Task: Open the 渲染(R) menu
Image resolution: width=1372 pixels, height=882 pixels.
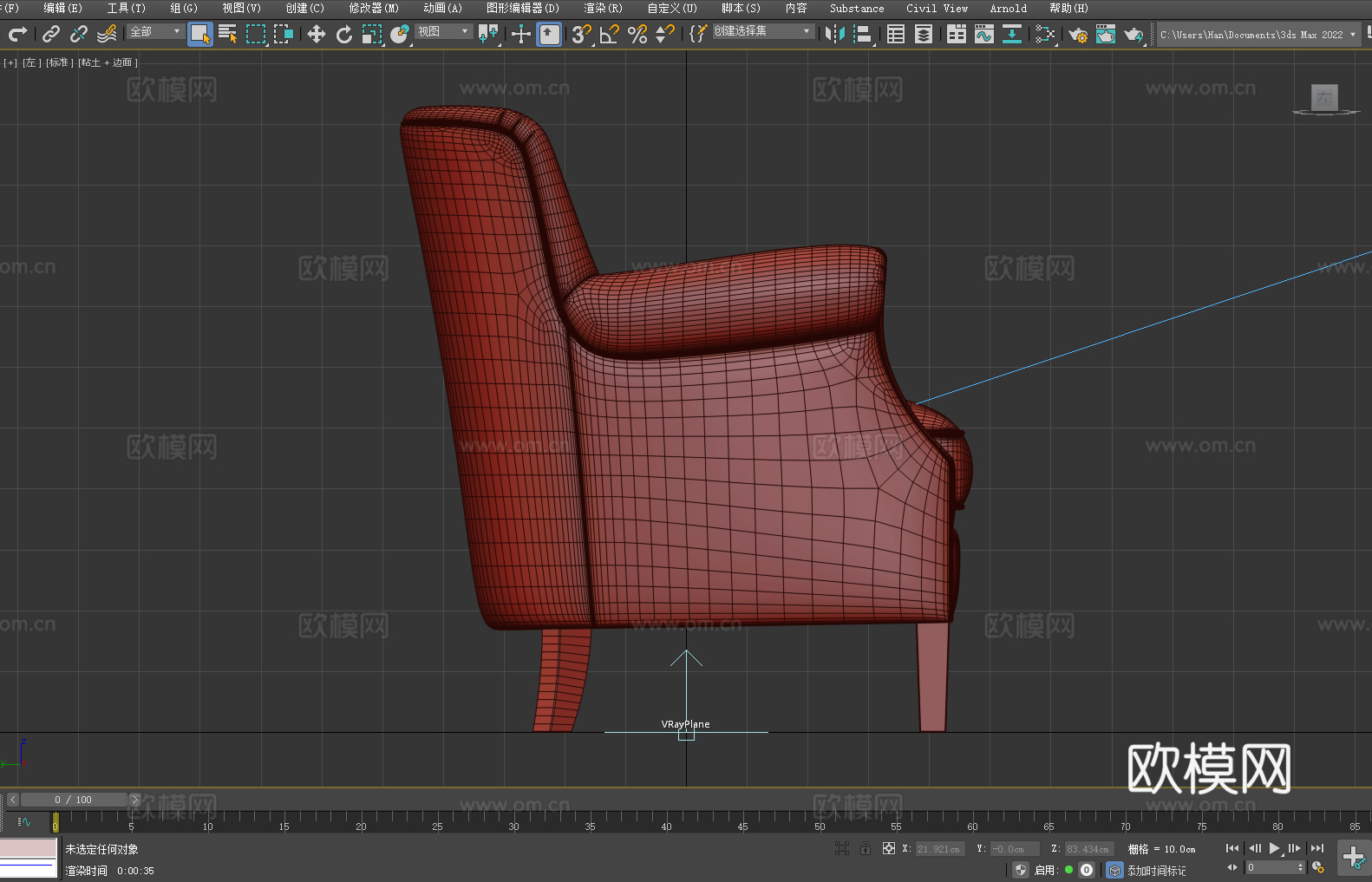Action: (603, 8)
